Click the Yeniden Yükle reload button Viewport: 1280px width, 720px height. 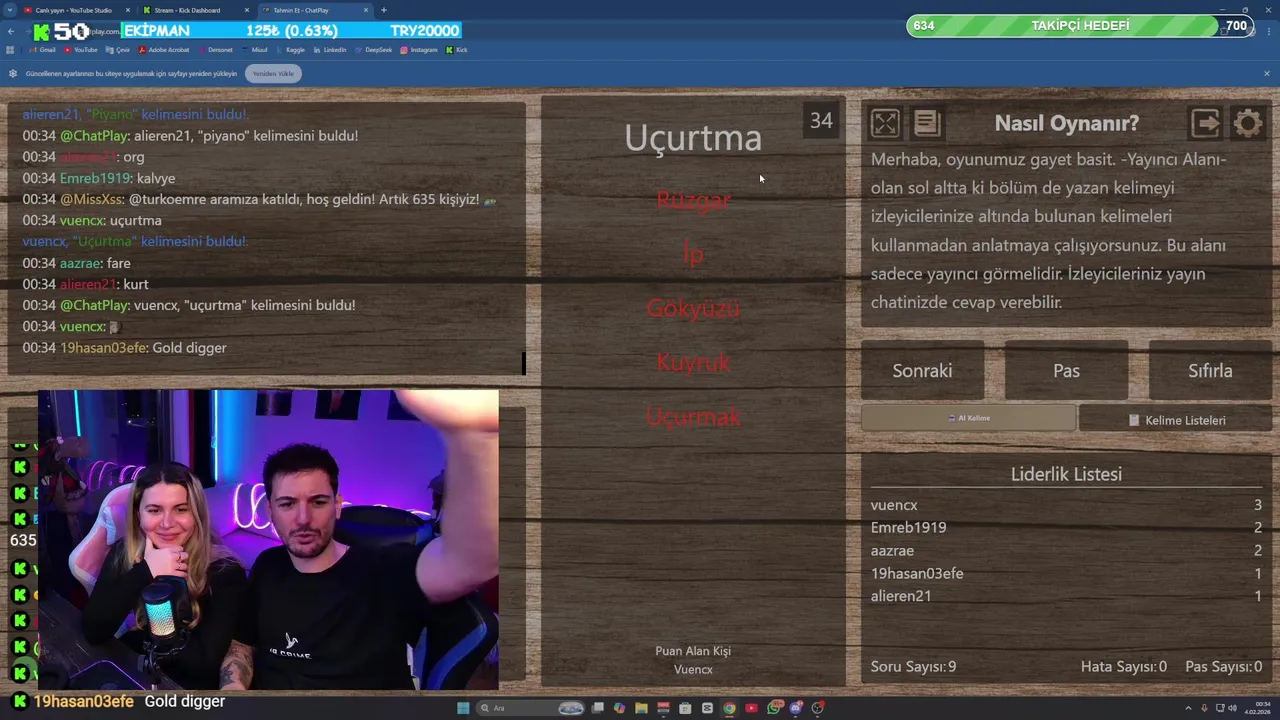tap(273, 73)
